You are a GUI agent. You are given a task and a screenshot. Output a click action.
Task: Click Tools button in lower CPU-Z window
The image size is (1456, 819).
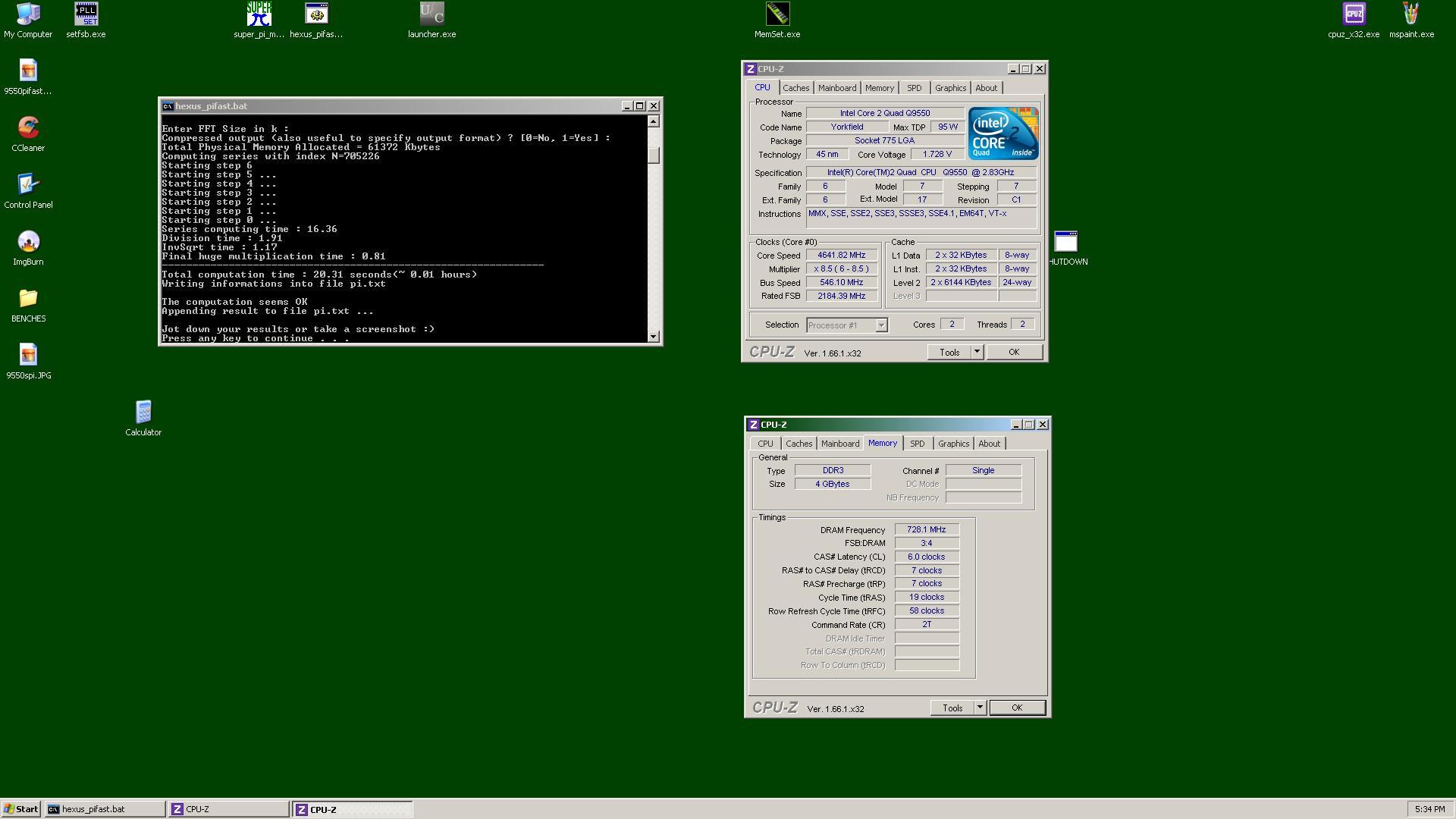point(952,708)
